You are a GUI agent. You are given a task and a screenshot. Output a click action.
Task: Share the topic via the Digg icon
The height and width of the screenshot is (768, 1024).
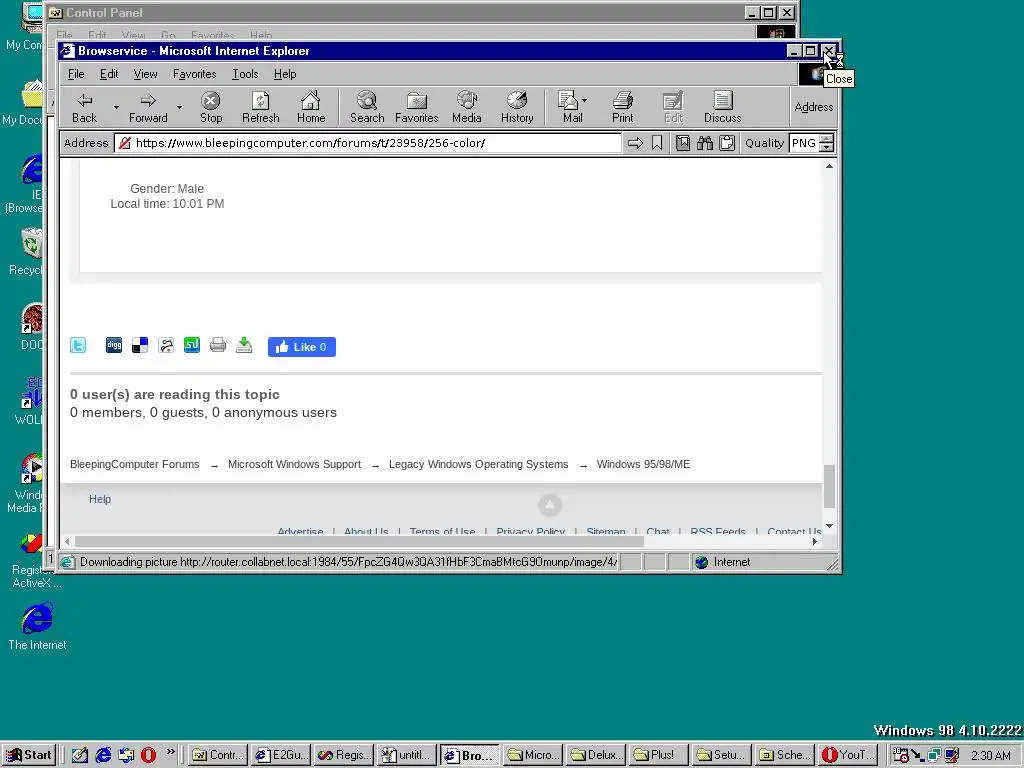tap(114, 345)
